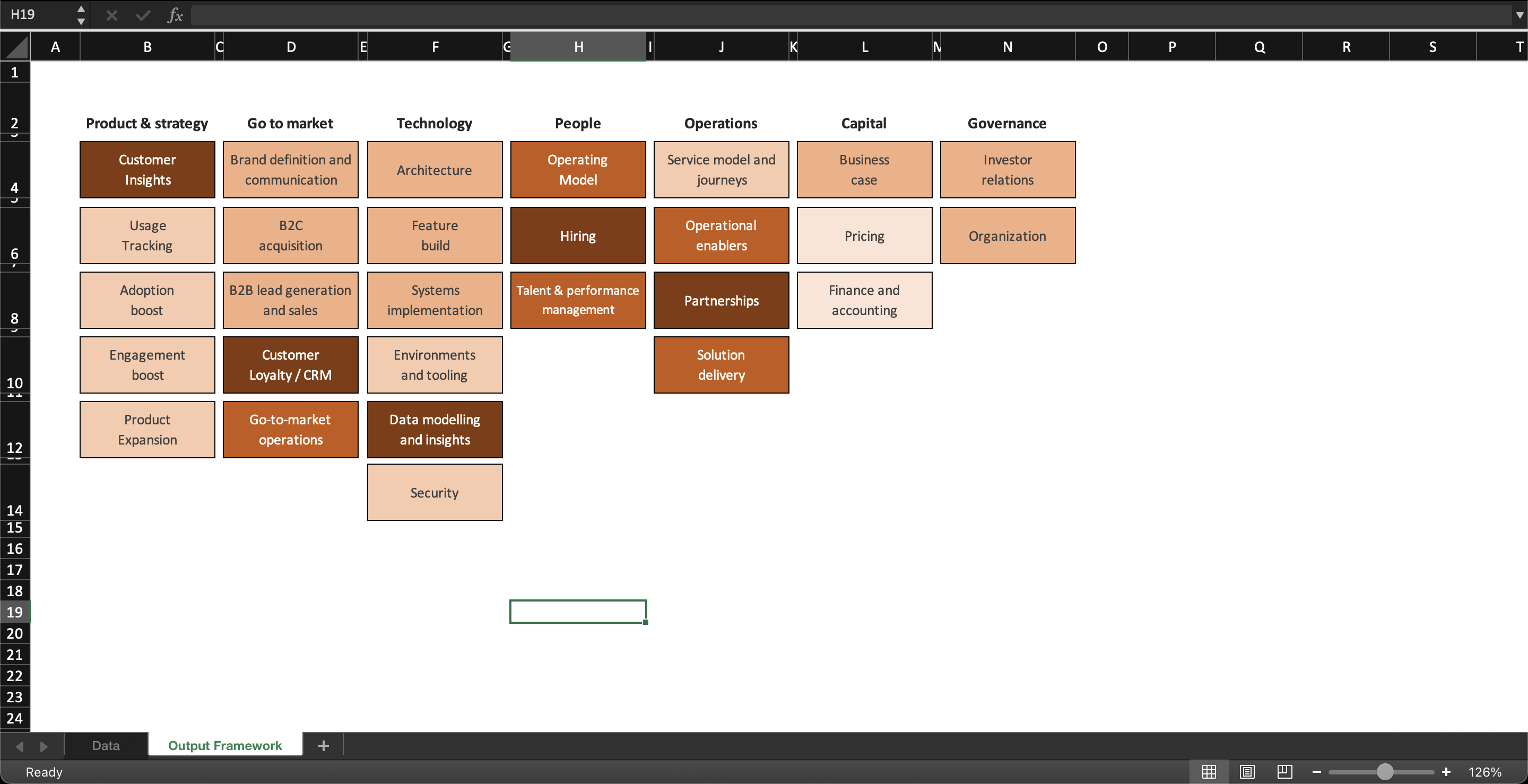Click the Solution delivery box

tap(722, 365)
